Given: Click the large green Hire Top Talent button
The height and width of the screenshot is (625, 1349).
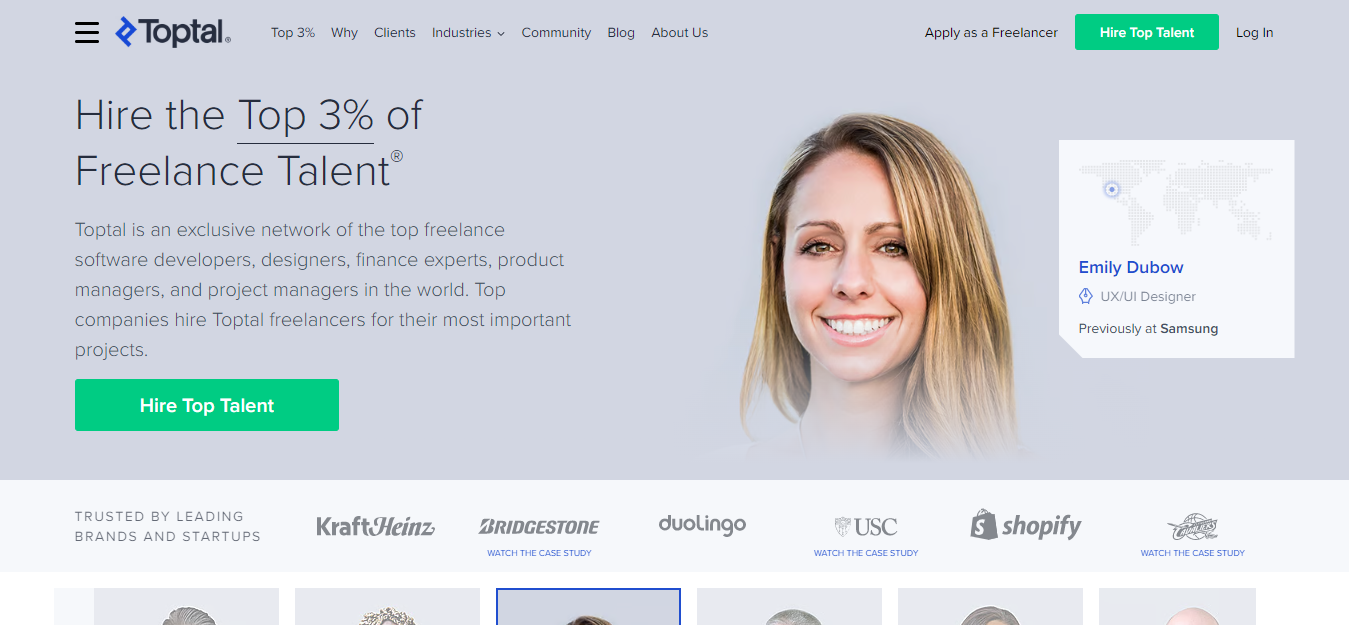Looking at the screenshot, I should click(x=207, y=405).
